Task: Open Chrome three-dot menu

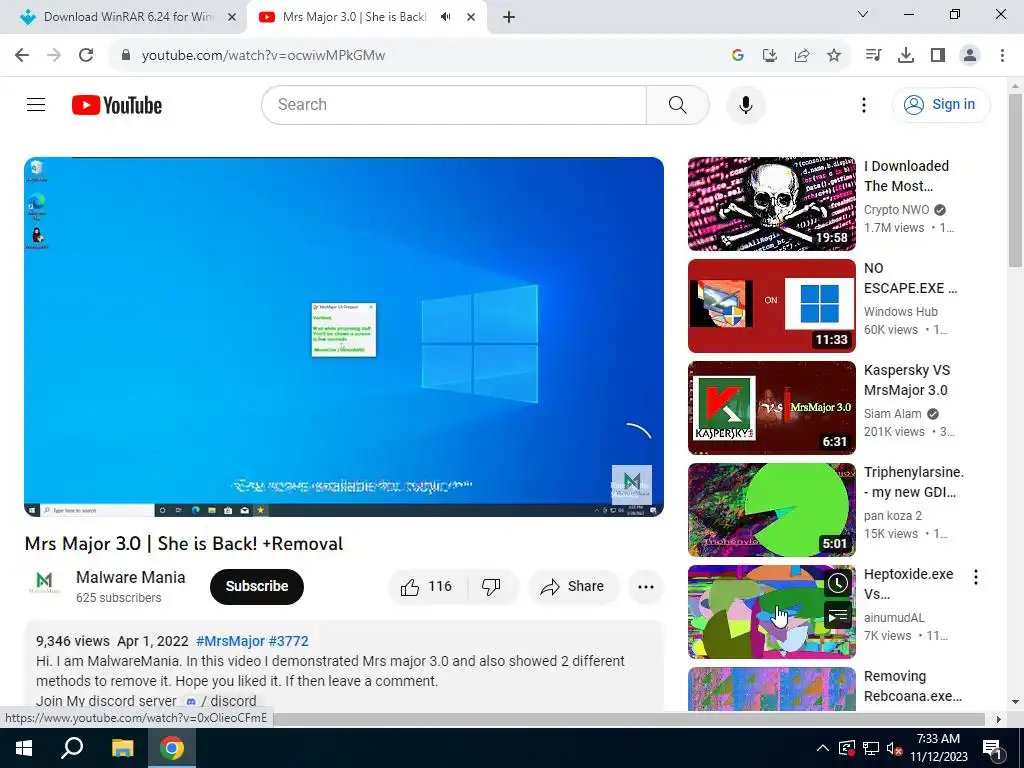Action: (x=1002, y=55)
